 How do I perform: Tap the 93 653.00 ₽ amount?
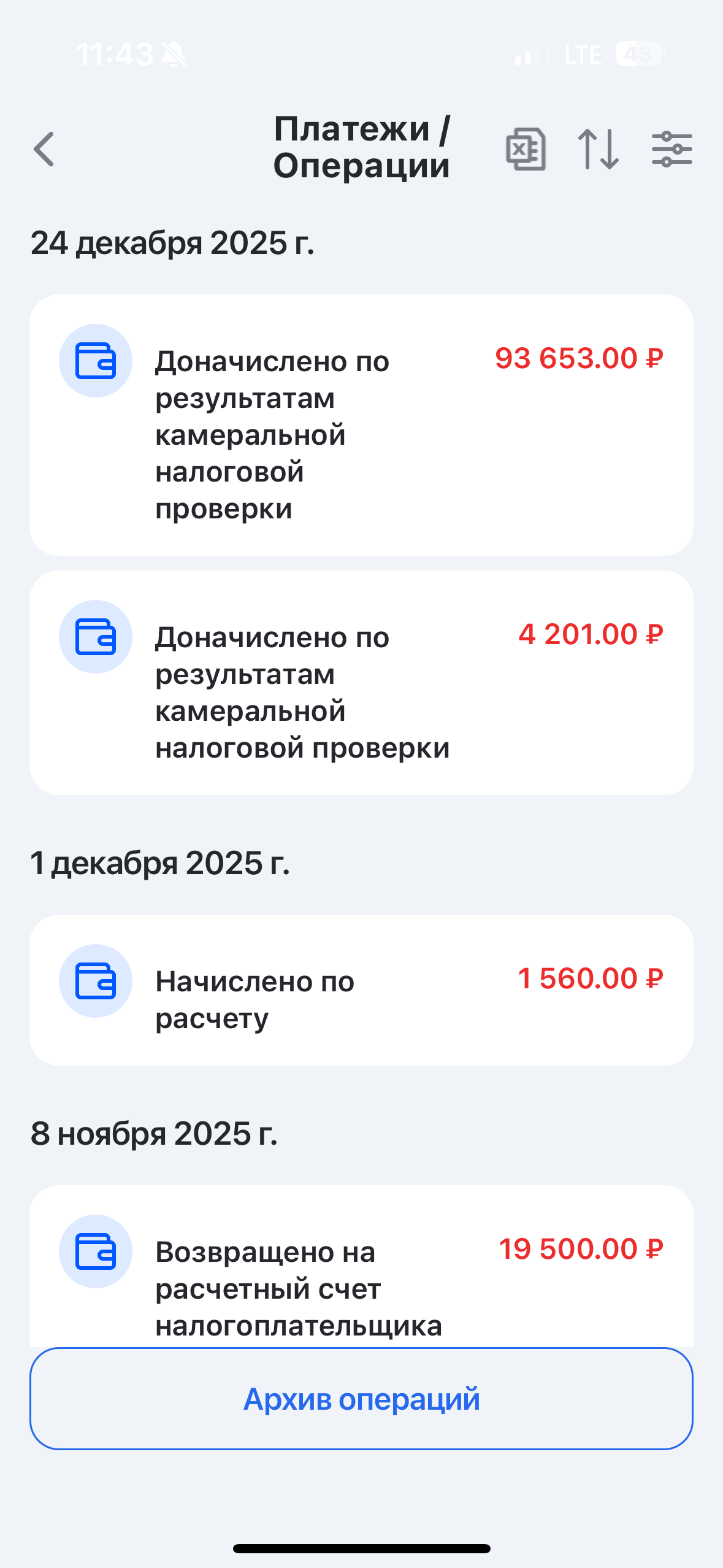(x=579, y=358)
